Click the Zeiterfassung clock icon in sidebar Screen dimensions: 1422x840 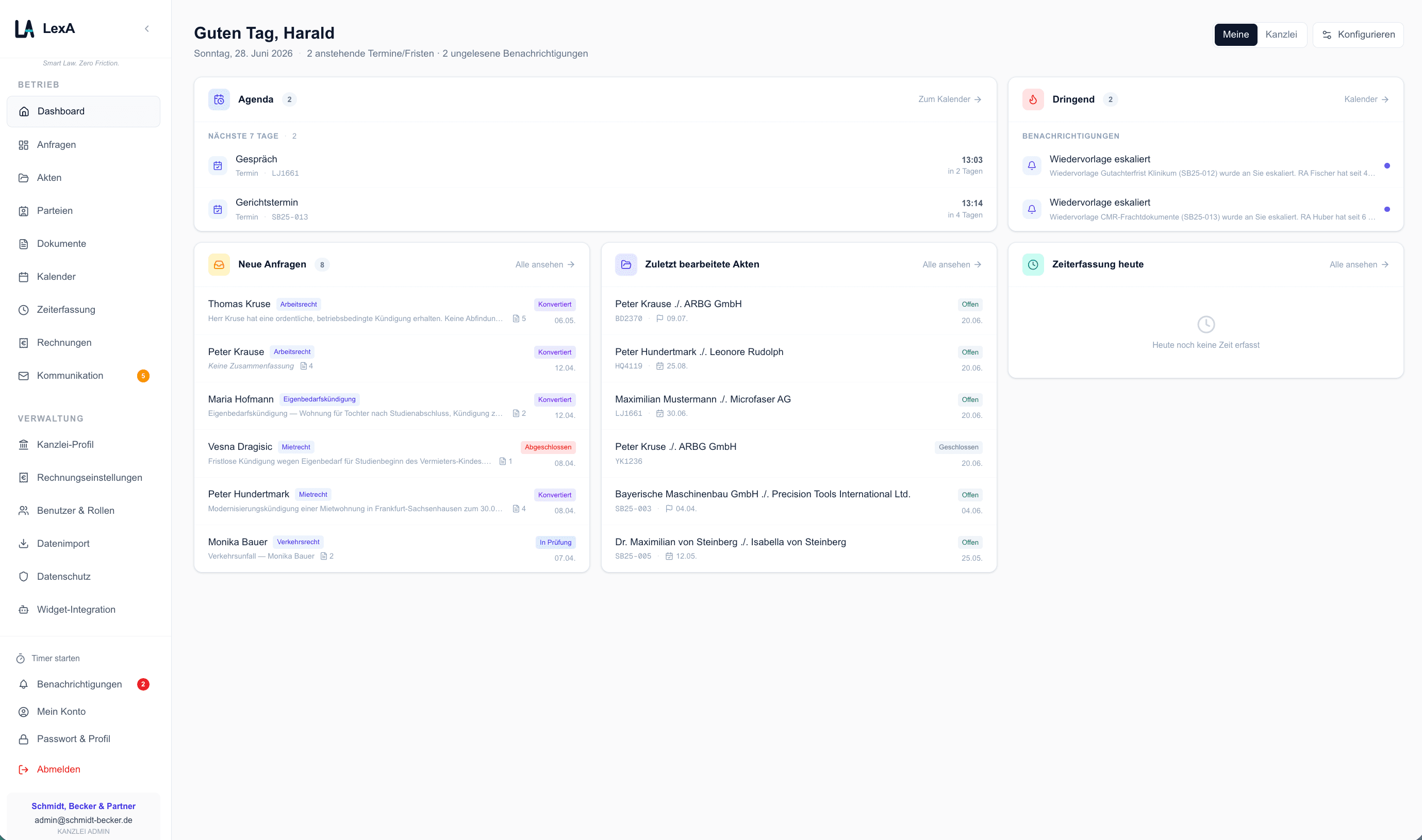point(23,310)
